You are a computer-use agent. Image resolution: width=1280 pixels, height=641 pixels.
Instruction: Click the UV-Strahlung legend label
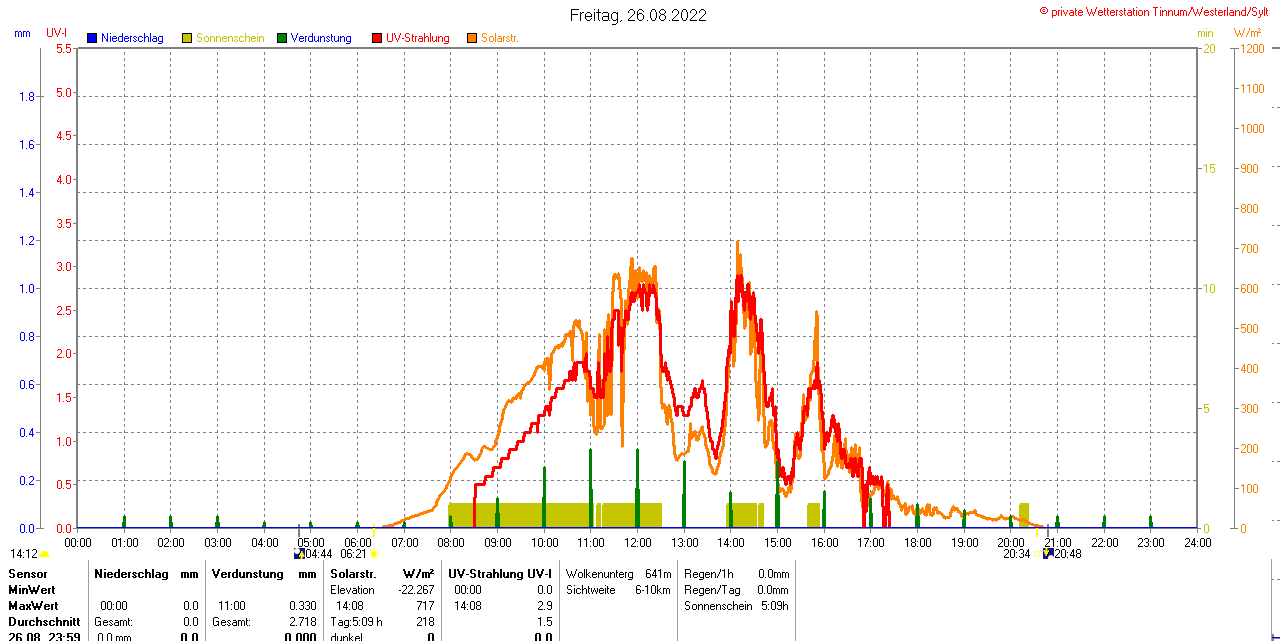pos(417,38)
